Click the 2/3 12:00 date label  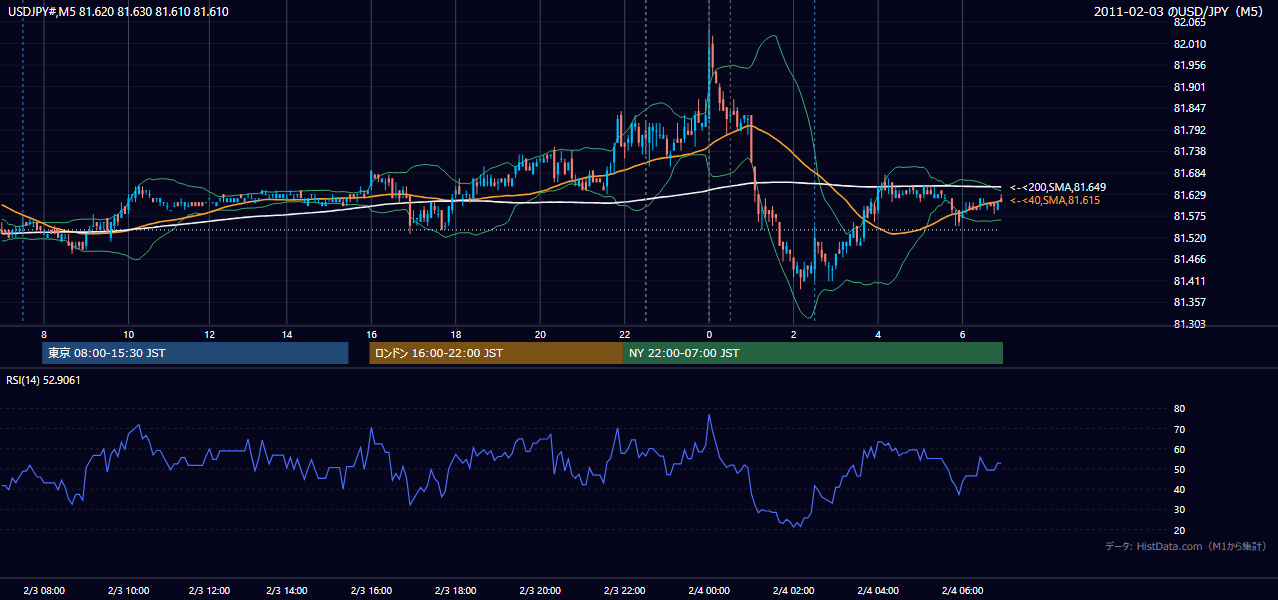[x=211, y=590]
